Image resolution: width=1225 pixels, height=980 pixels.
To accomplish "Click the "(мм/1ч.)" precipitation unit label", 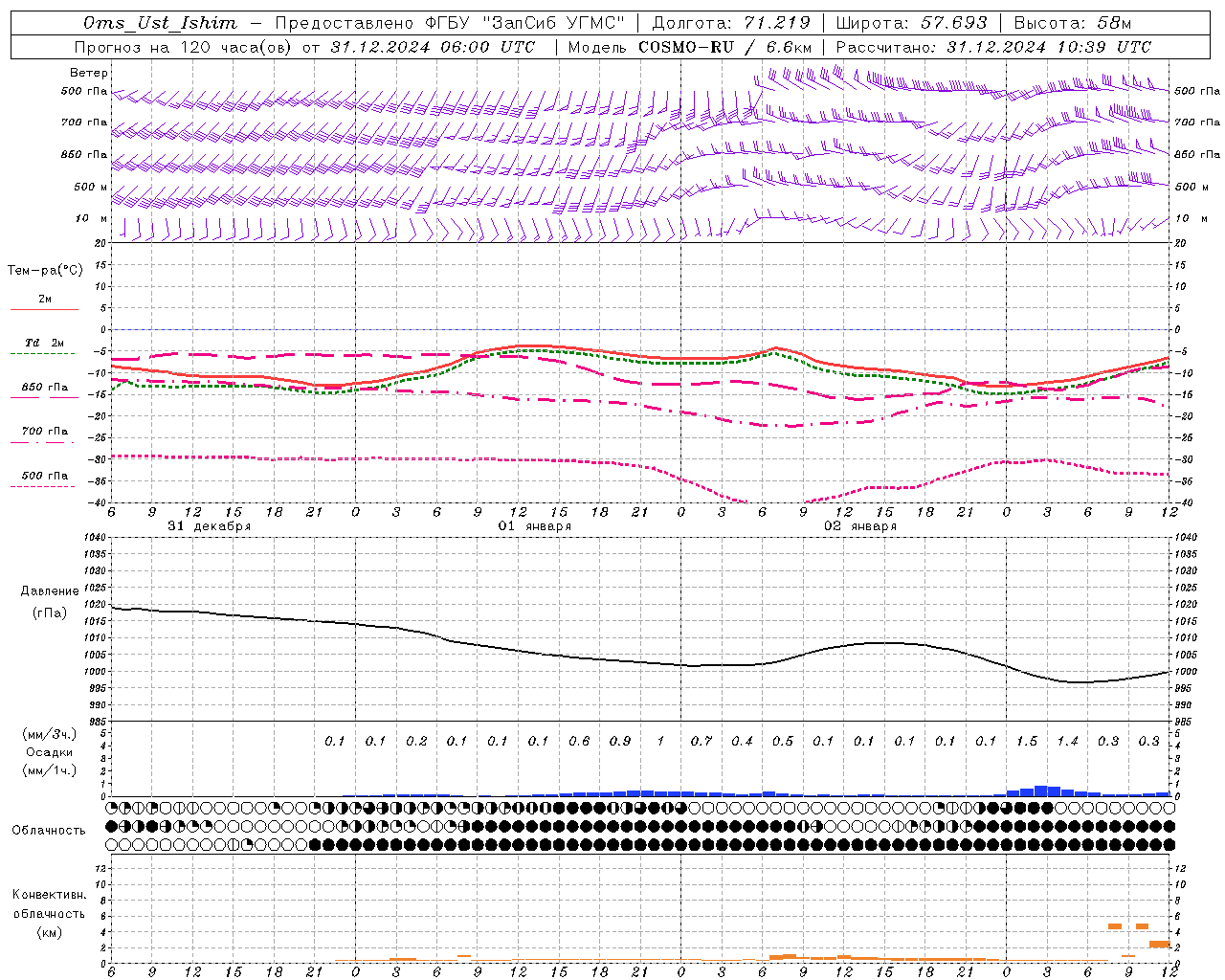I will pyautogui.click(x=50, y=770).
